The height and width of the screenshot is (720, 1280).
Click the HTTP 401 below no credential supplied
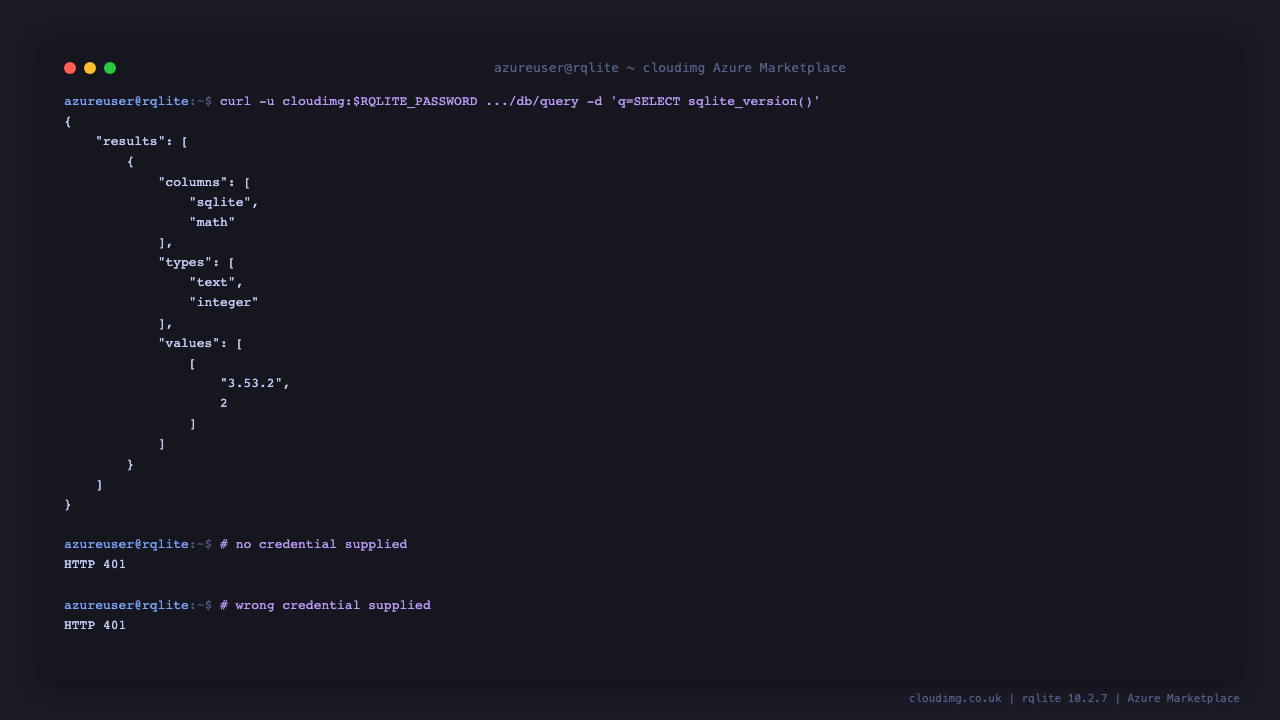tap(95, 564)
